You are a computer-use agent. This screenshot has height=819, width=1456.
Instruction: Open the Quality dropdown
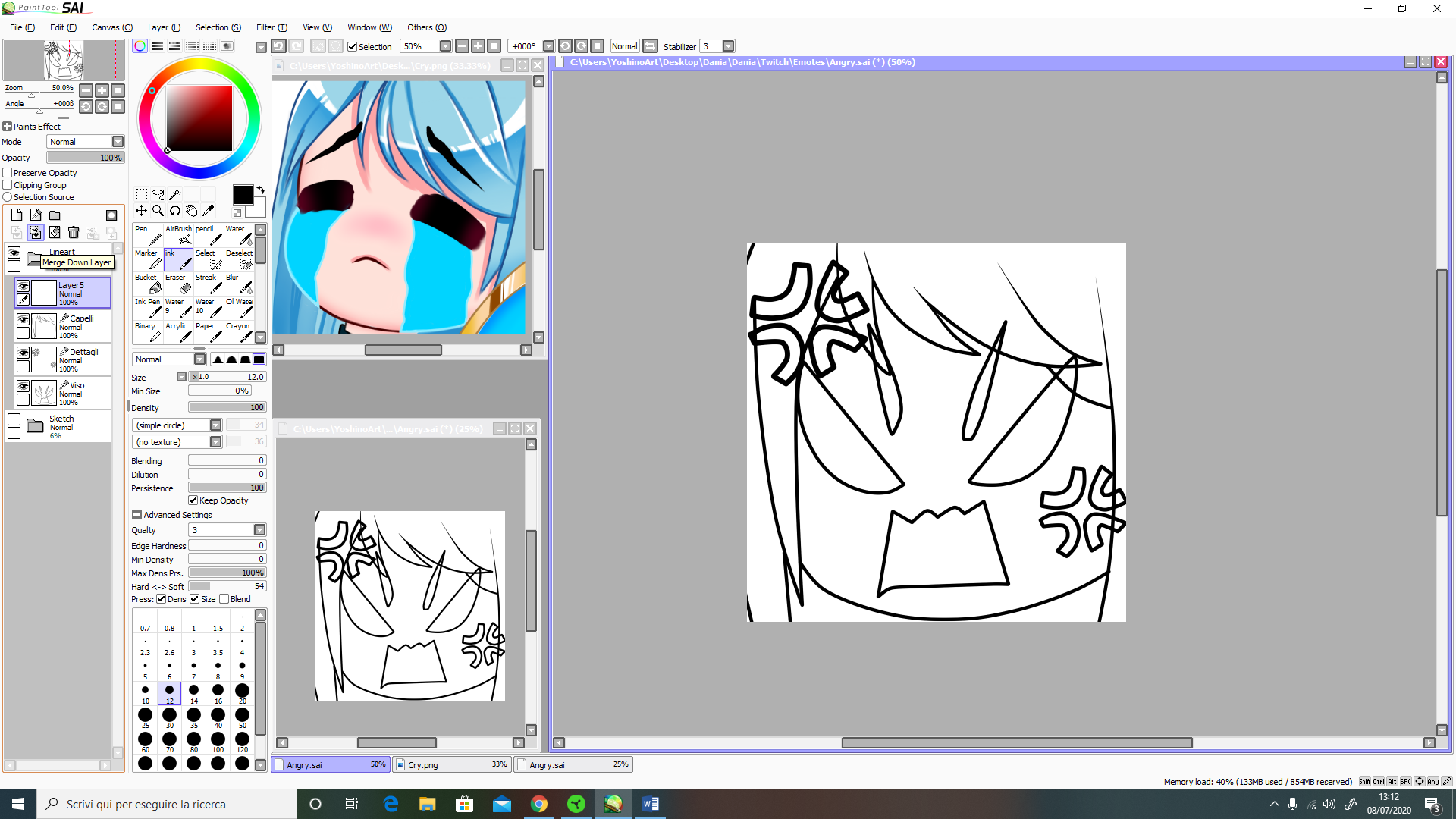coord(227,530)
